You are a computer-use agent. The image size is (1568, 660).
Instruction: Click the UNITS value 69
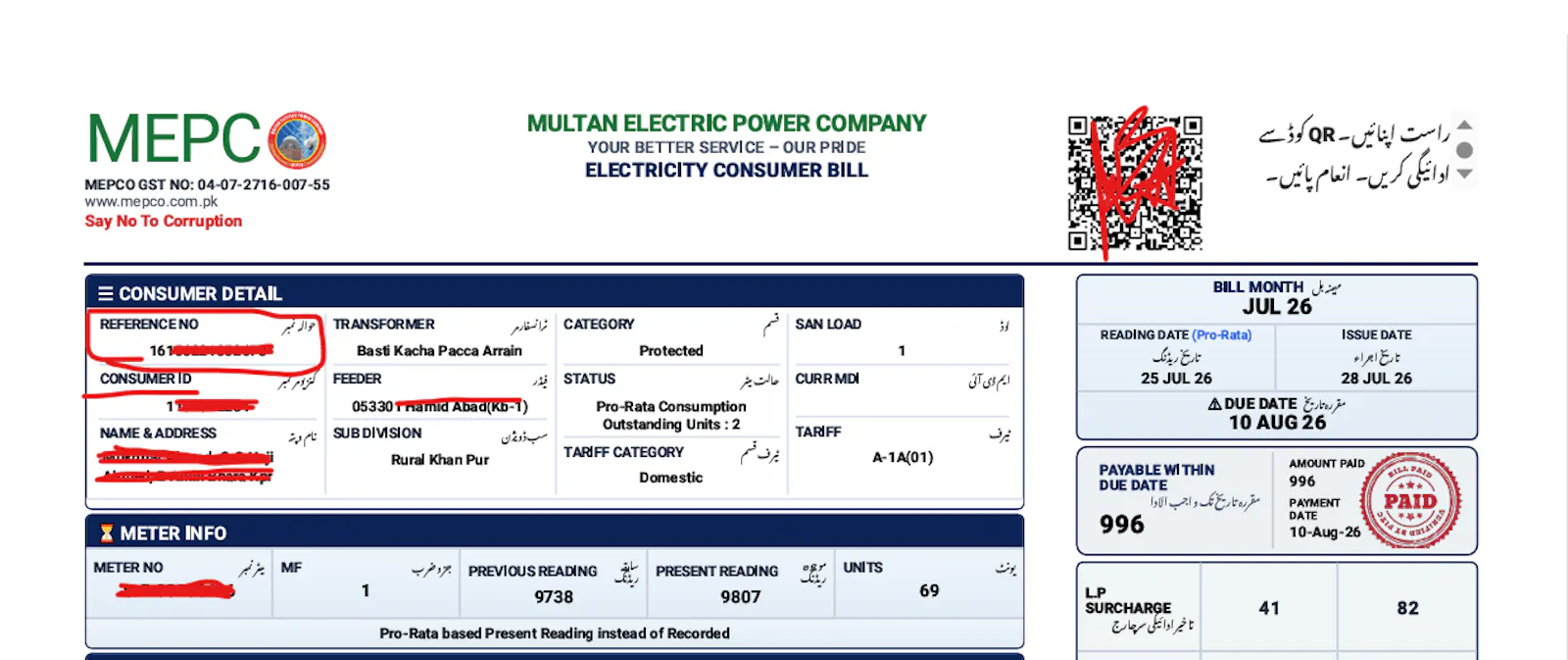click(x=929, y=590)
